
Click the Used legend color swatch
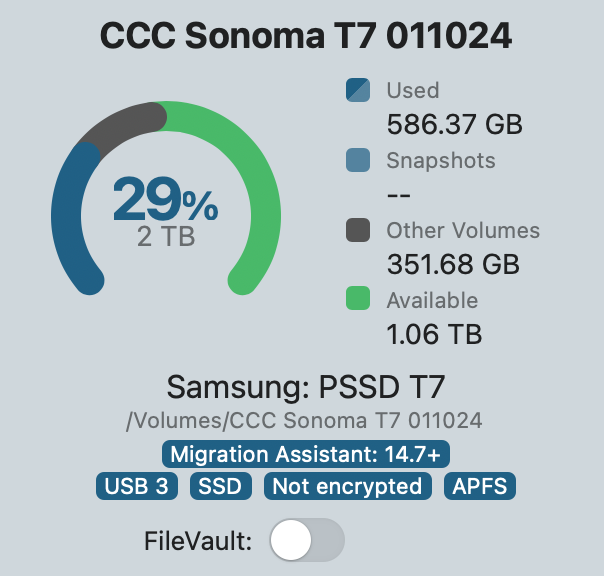[357, 91]
